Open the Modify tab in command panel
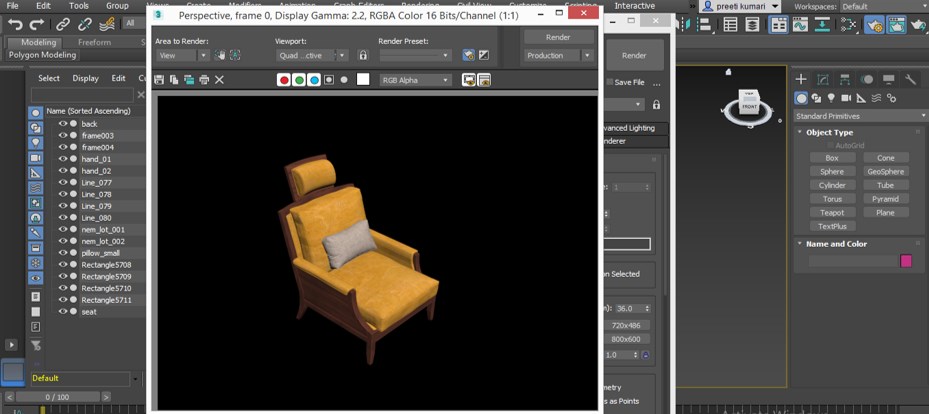Screen dimensions: 929x414 click(x=823, y=79)
